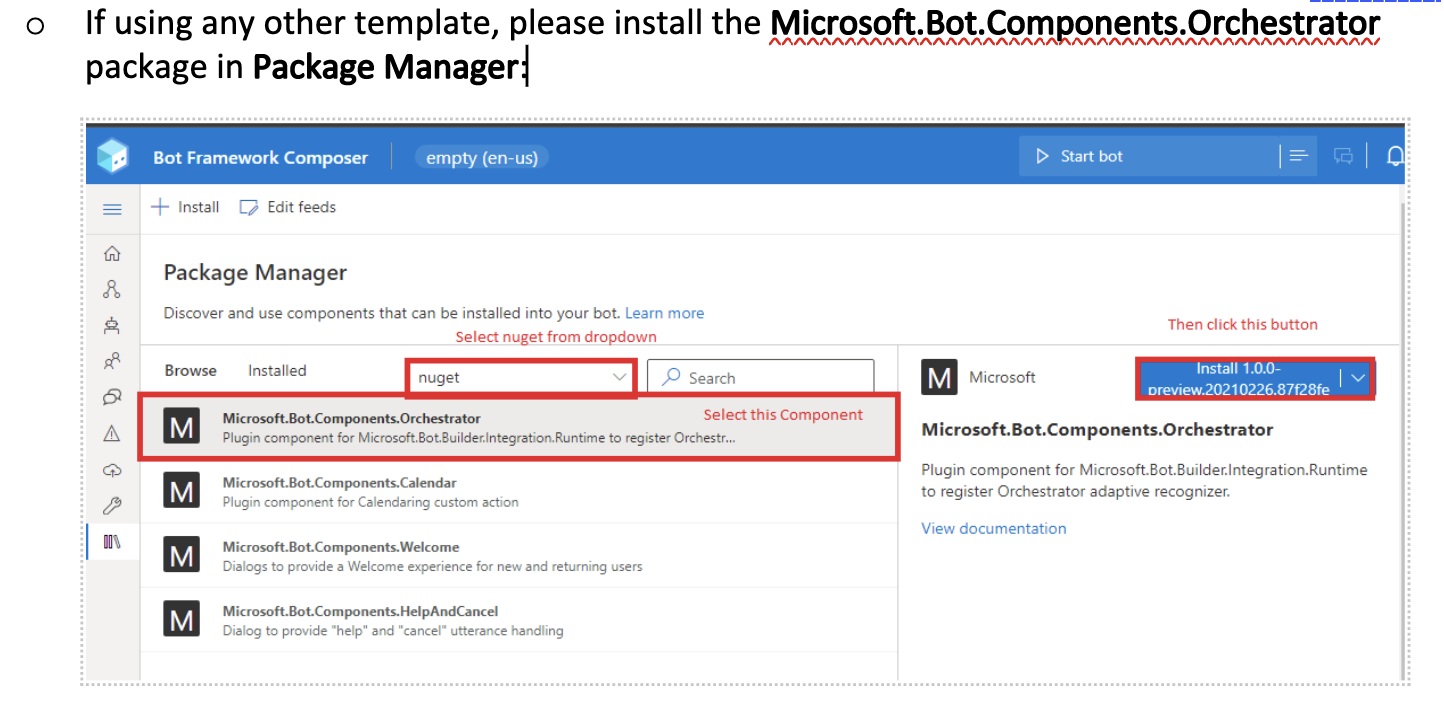Open the View documentation link

993,528
